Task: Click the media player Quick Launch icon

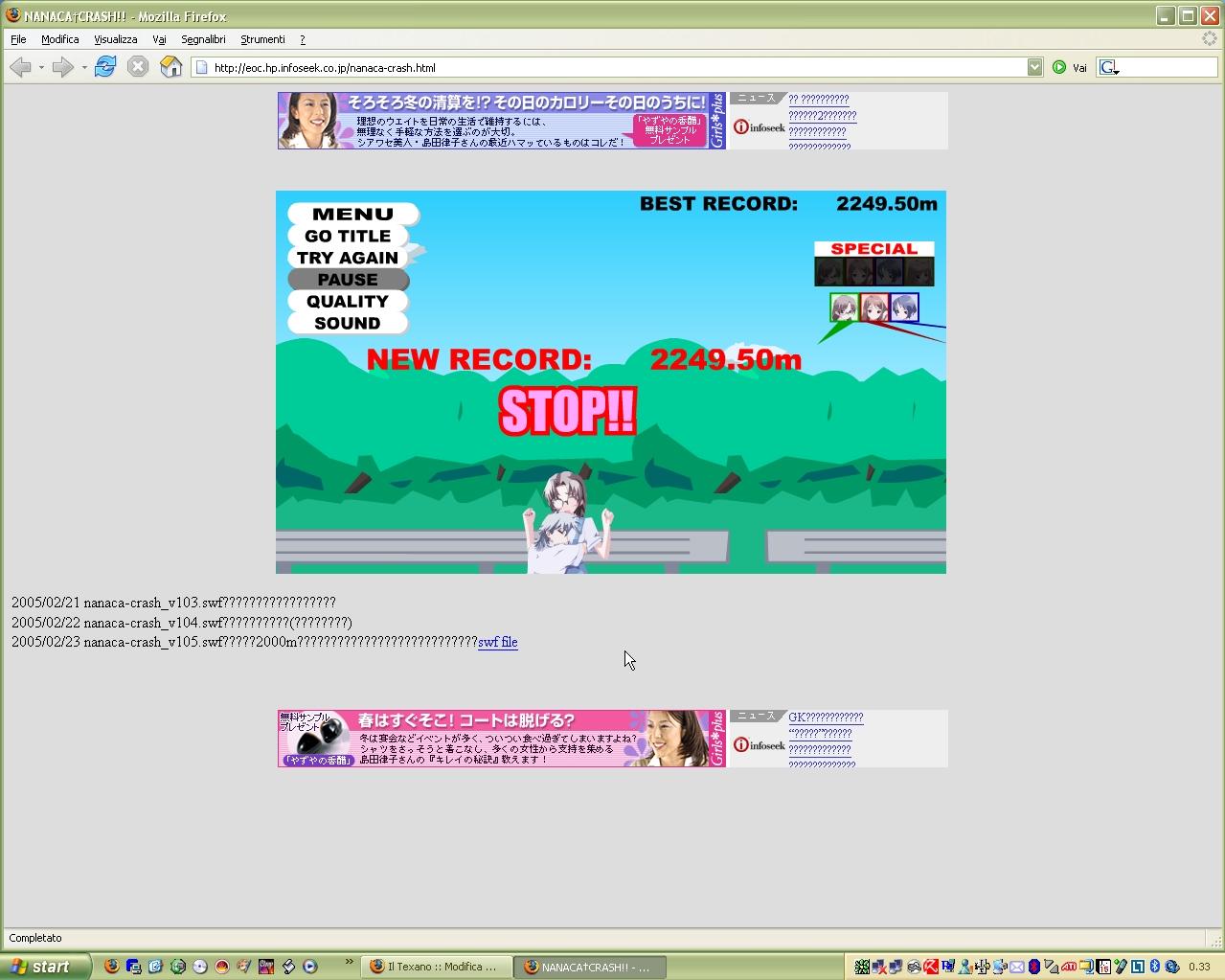Action: pyautogui.click(x=309, y=967)
